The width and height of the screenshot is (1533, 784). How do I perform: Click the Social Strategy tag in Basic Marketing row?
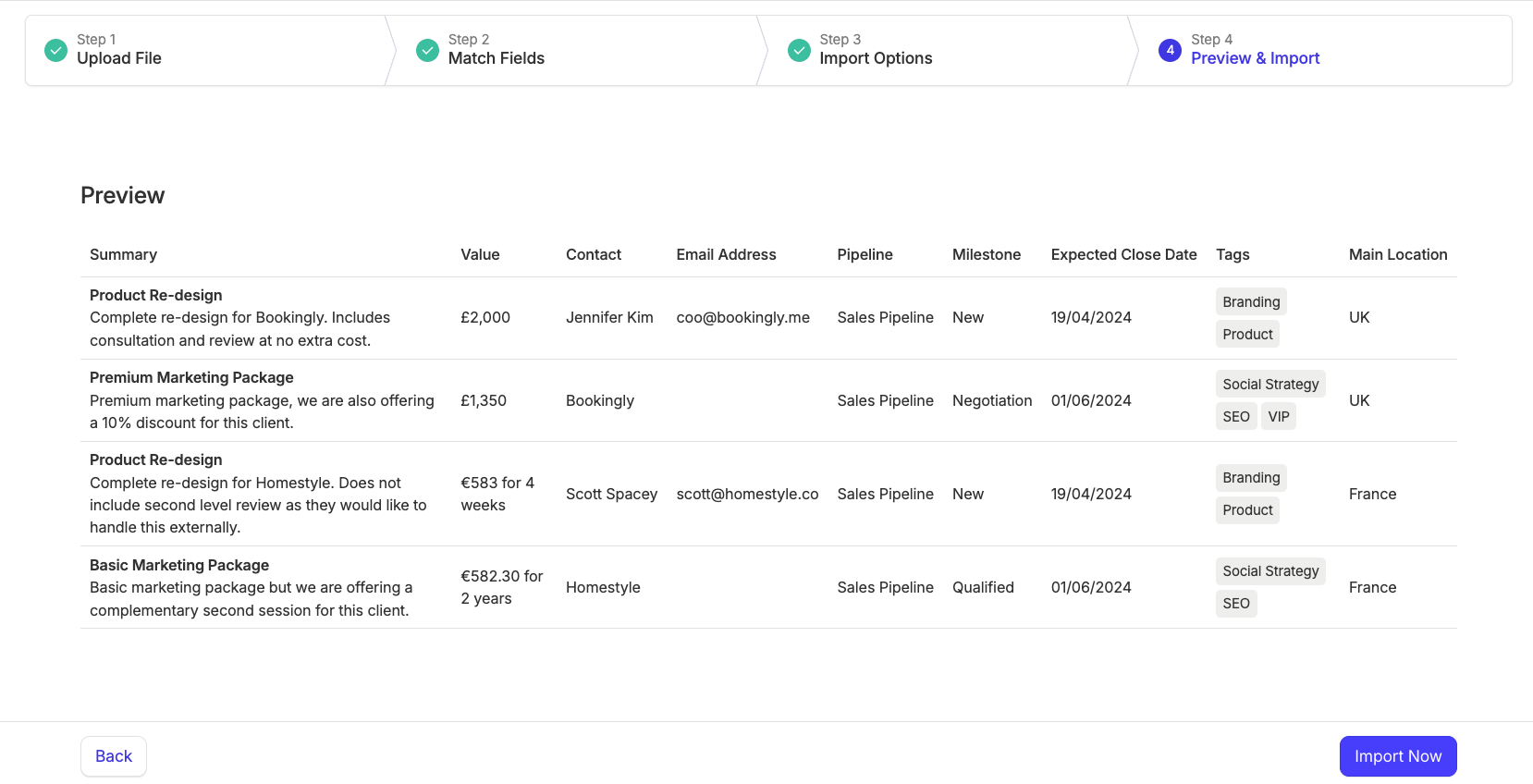click(1270, 571)
